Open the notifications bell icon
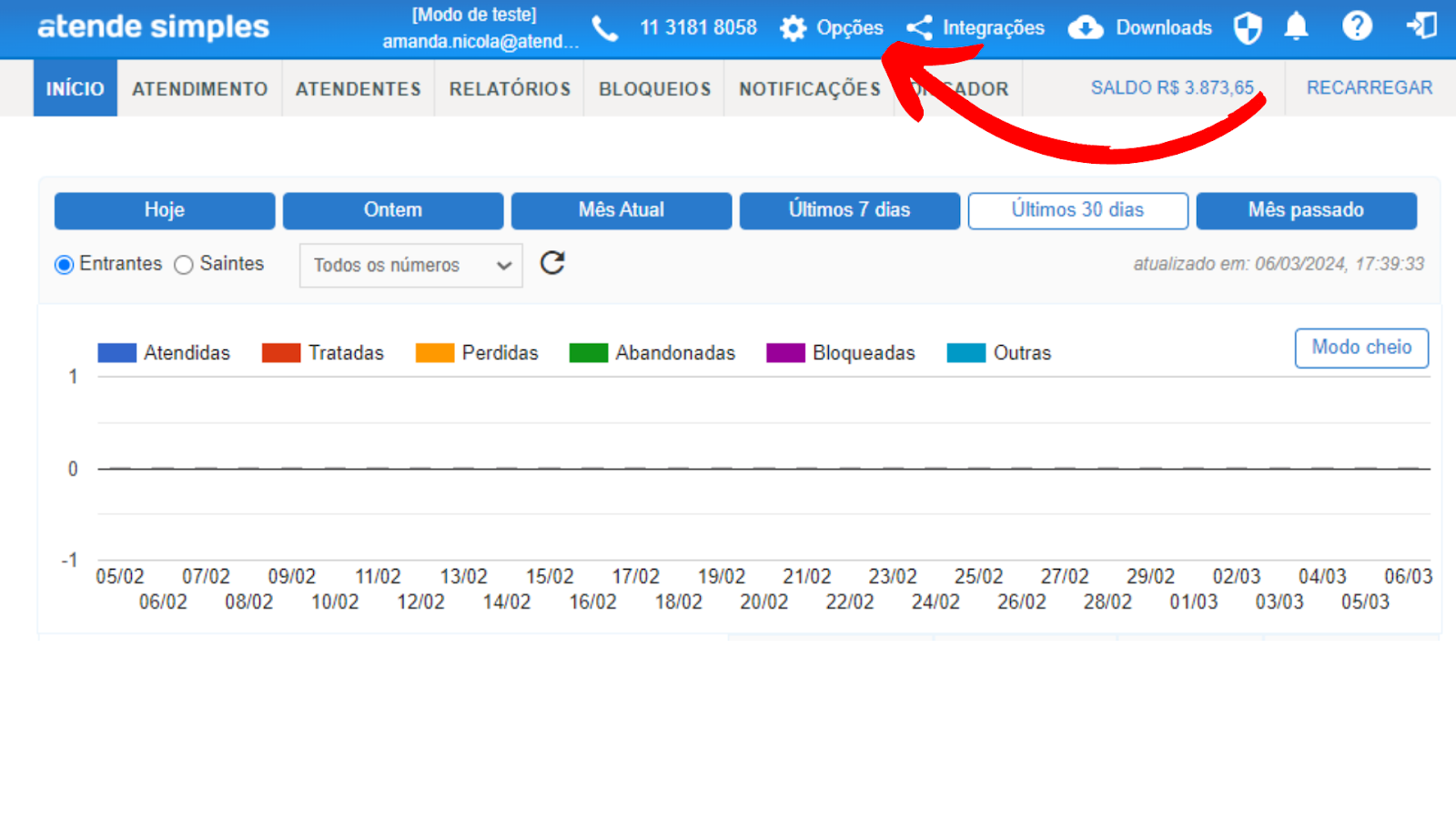 tap(1296, 27)
